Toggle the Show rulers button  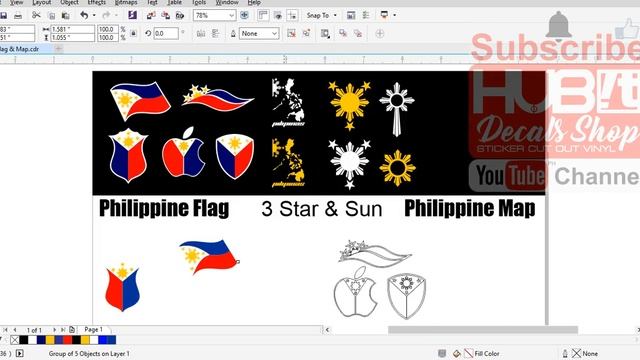263,16
